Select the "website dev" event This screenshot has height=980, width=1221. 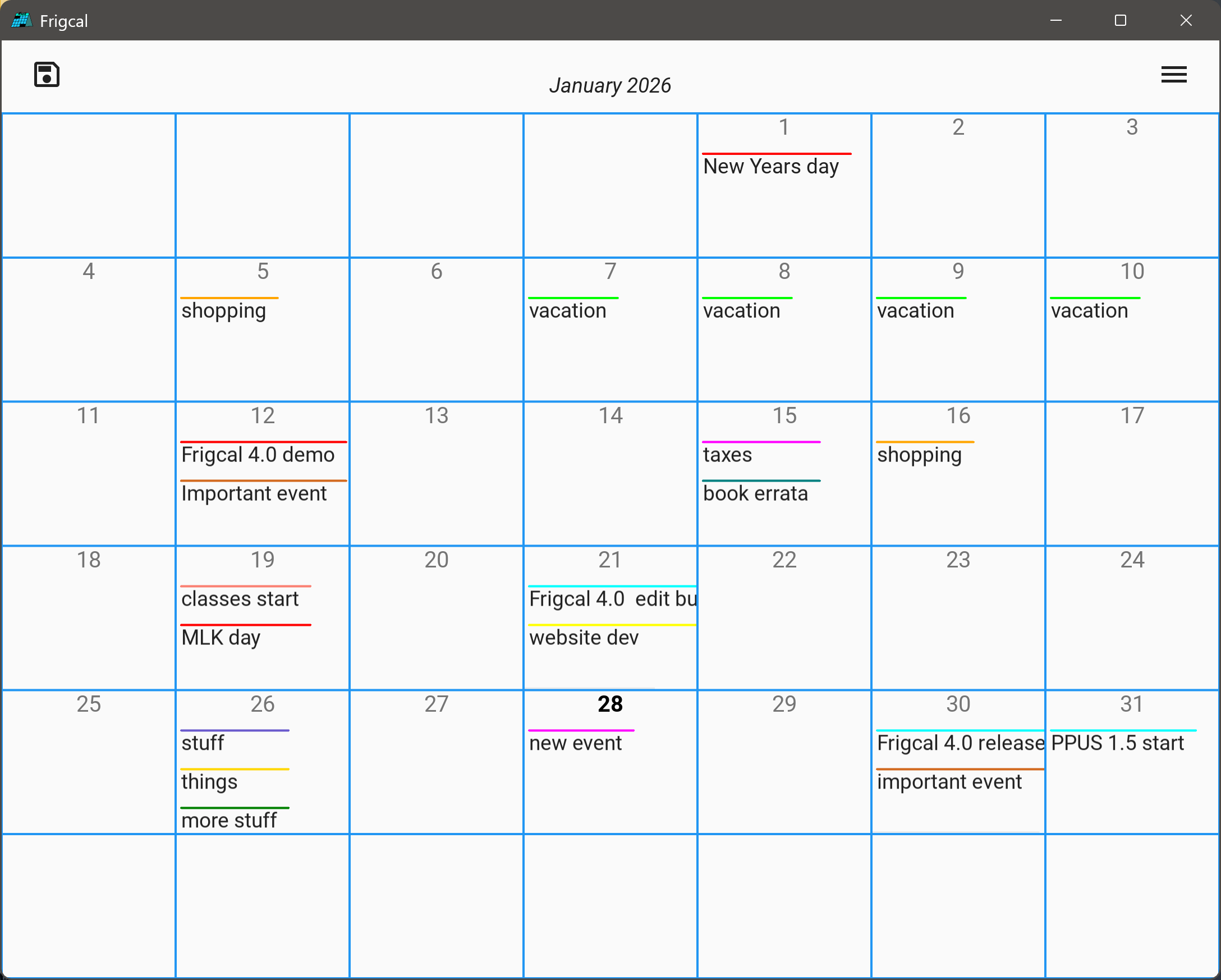(584, 638)
